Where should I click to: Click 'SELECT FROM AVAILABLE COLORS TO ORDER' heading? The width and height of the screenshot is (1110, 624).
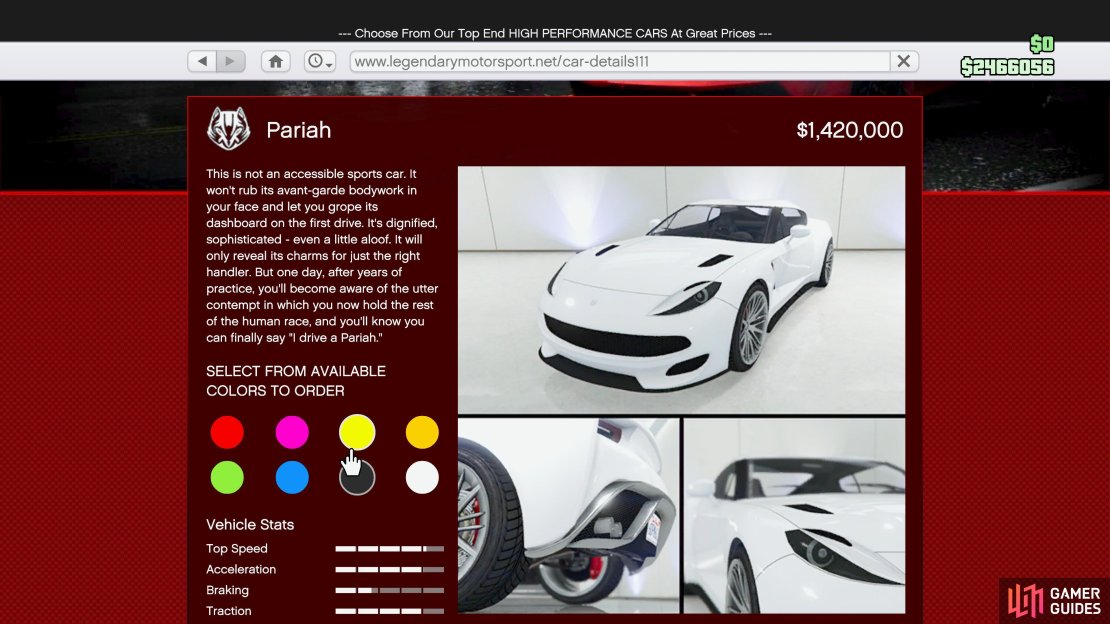click(296, 381)
